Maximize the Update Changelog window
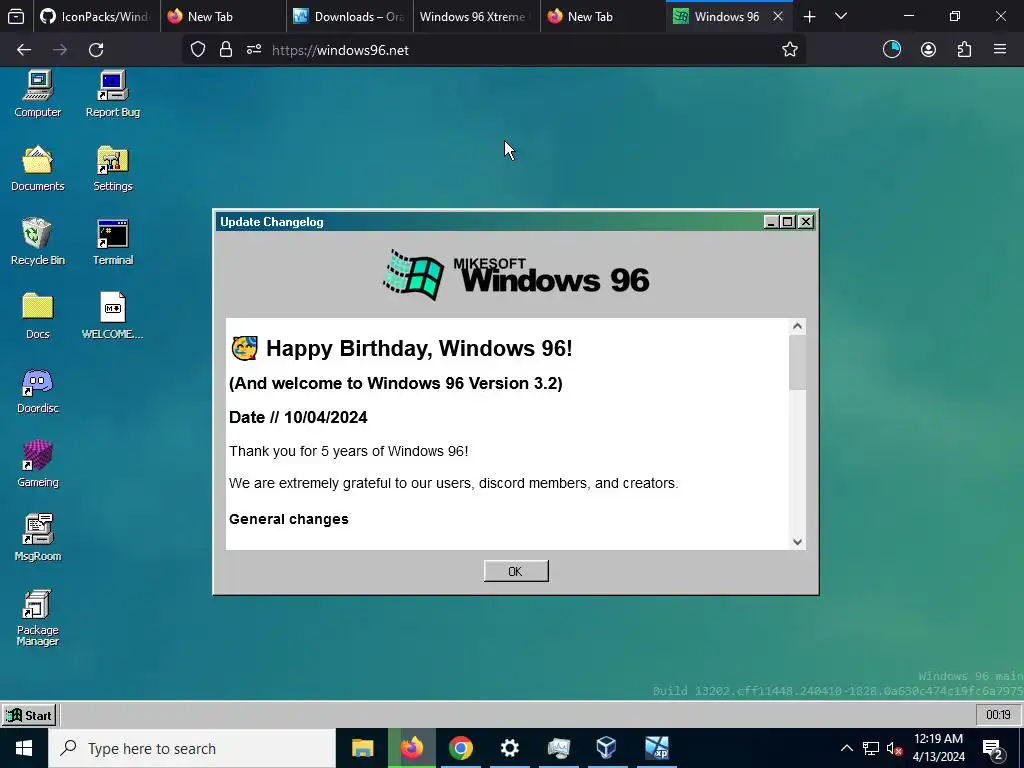1024x768 pixels. (x=788, y=222)
